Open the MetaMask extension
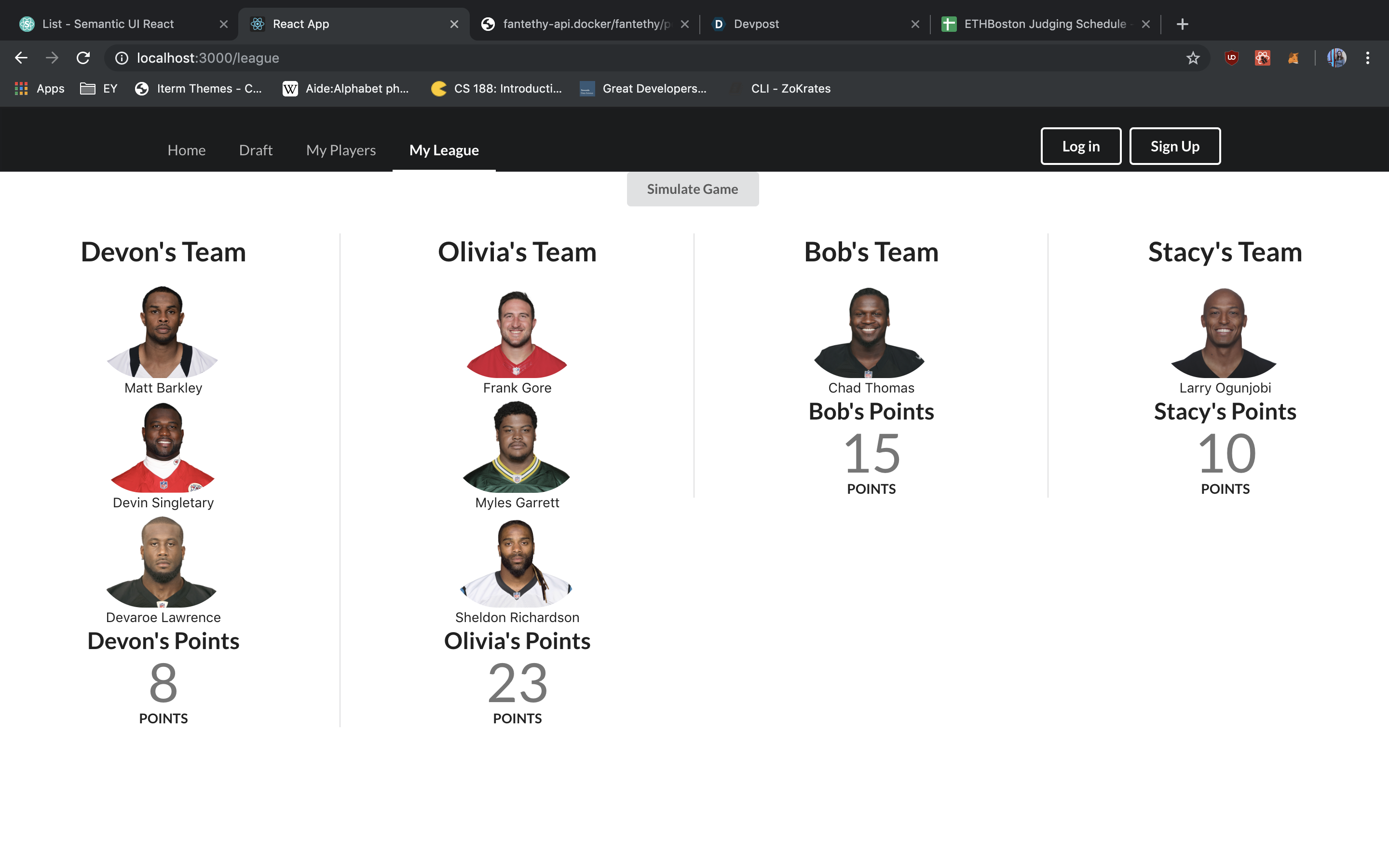This screenshot has width=1389, height=868. point(1294,57)
